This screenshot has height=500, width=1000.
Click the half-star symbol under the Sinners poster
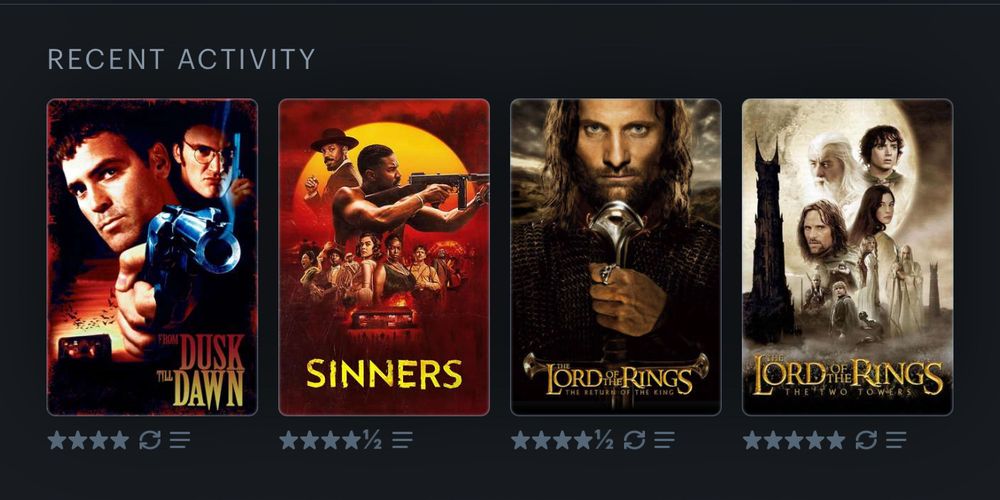coord(372,440)
